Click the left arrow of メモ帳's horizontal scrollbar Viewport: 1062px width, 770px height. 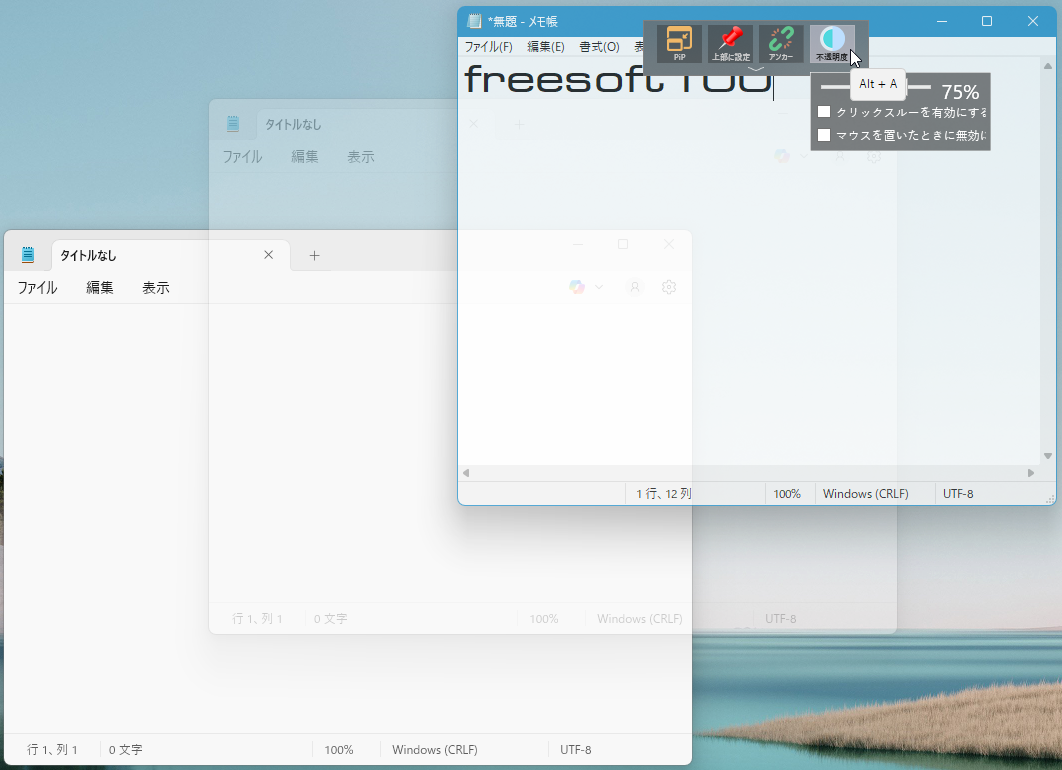click(x=466, y=473)
